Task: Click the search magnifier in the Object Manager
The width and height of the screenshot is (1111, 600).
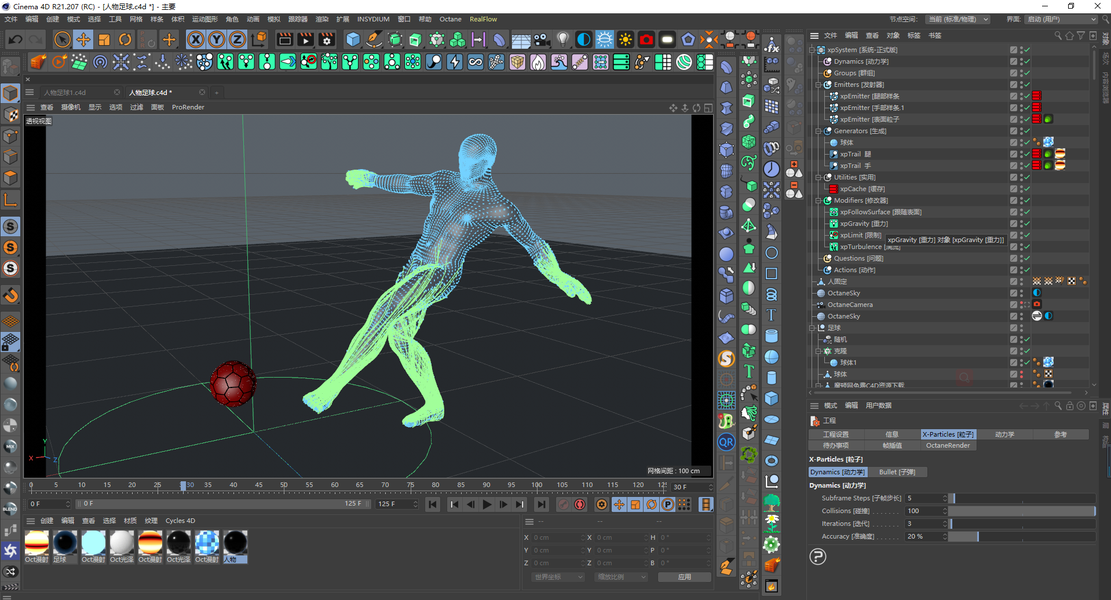Action: click(x=1058, y=35)
